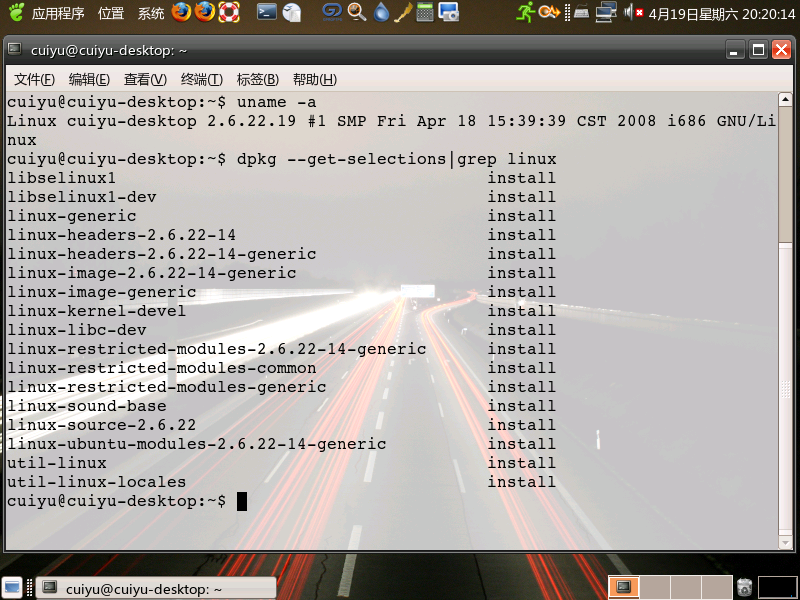
Task: Click 'linux-kernel-devel' package text
Action: tap(96, 311)
